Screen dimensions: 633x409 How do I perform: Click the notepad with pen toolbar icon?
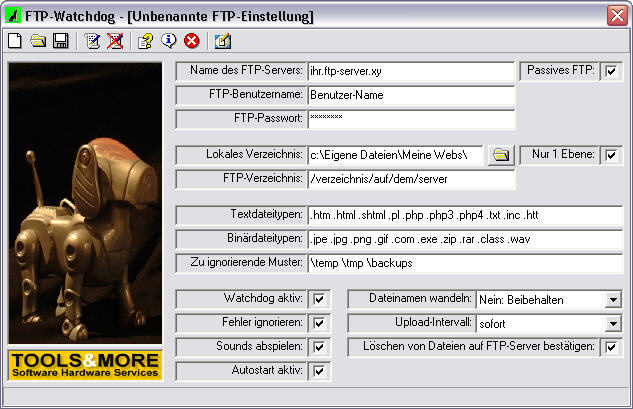(92, 41)
